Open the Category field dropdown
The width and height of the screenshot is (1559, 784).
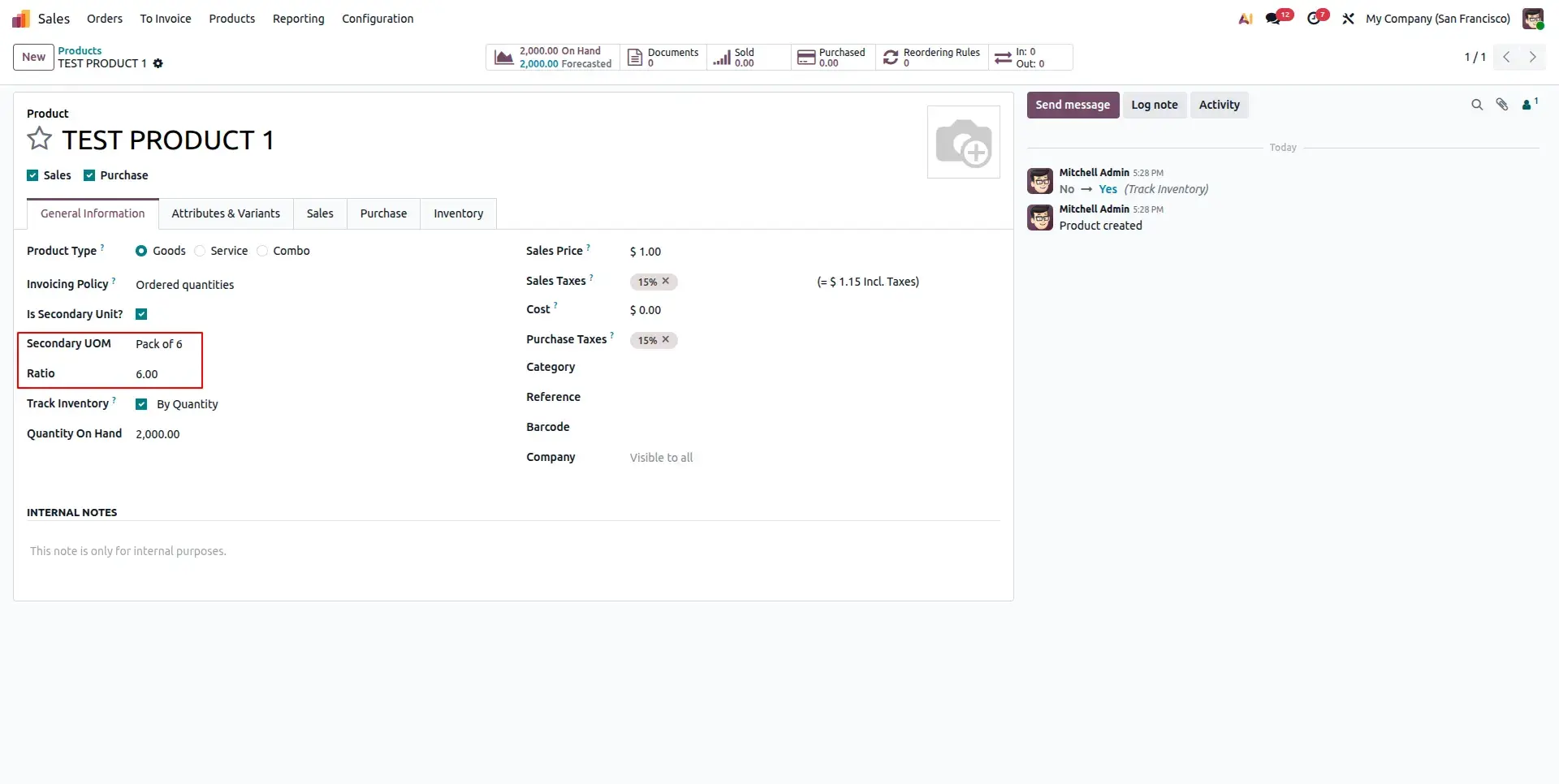pos(814,368)
